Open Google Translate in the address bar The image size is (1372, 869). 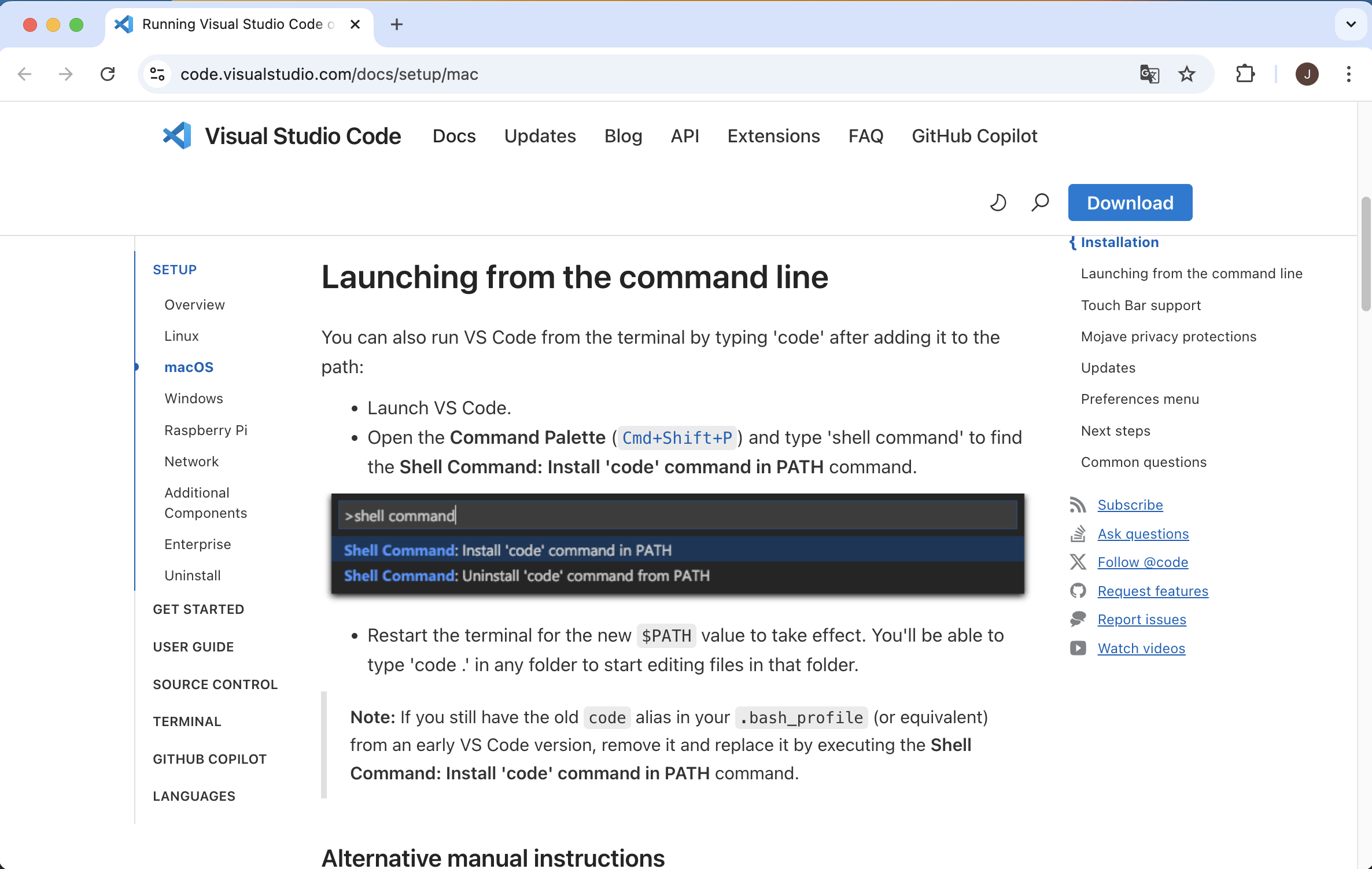1149,74
